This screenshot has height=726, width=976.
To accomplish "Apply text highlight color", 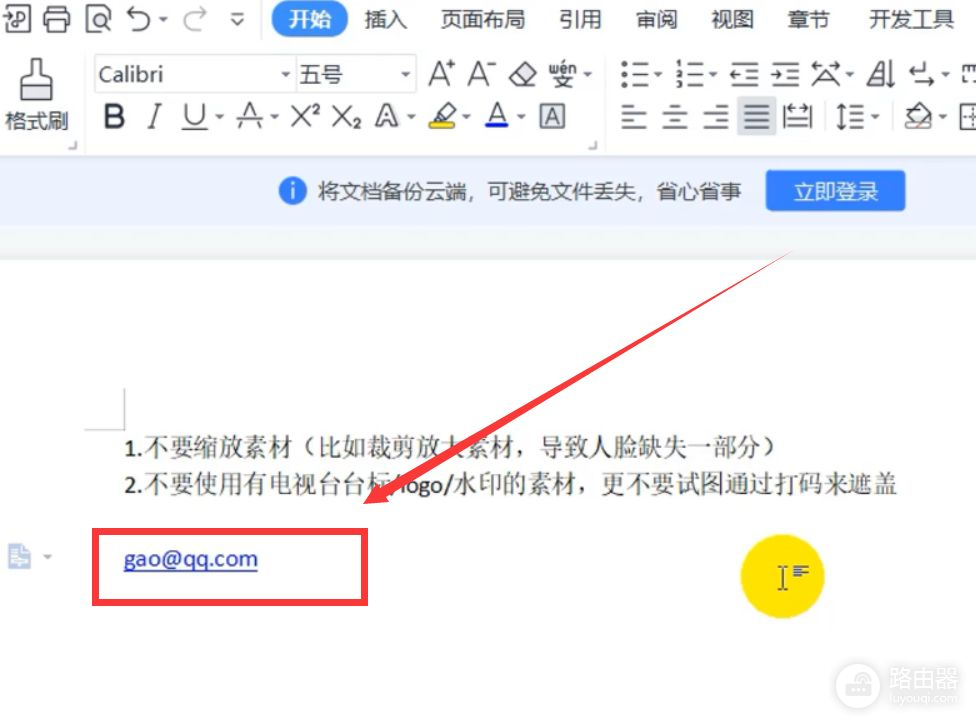I will (443, 116).
